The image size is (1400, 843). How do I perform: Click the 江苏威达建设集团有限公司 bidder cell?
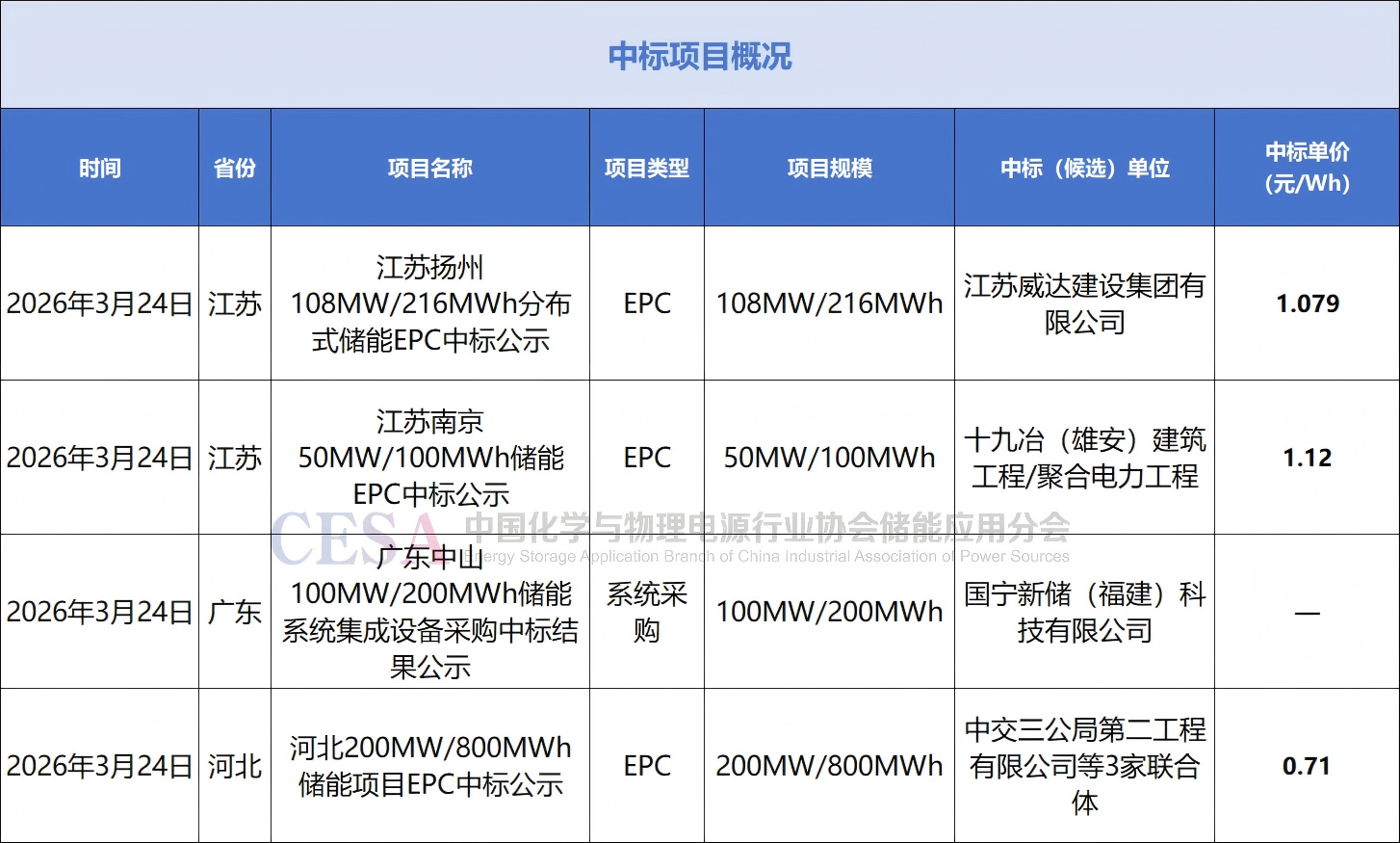pyautogui.click(x=1084, y=303)
